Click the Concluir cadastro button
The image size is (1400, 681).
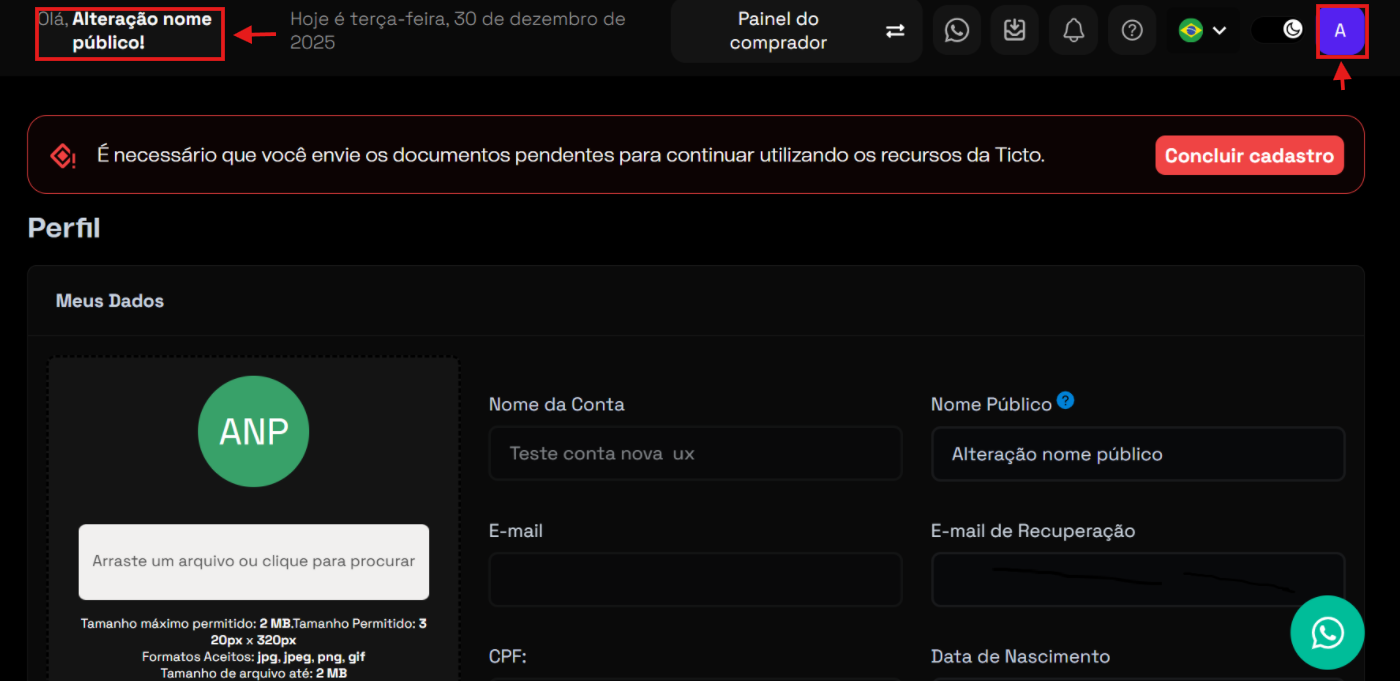pyautogui.click(x=1248, y=156)
